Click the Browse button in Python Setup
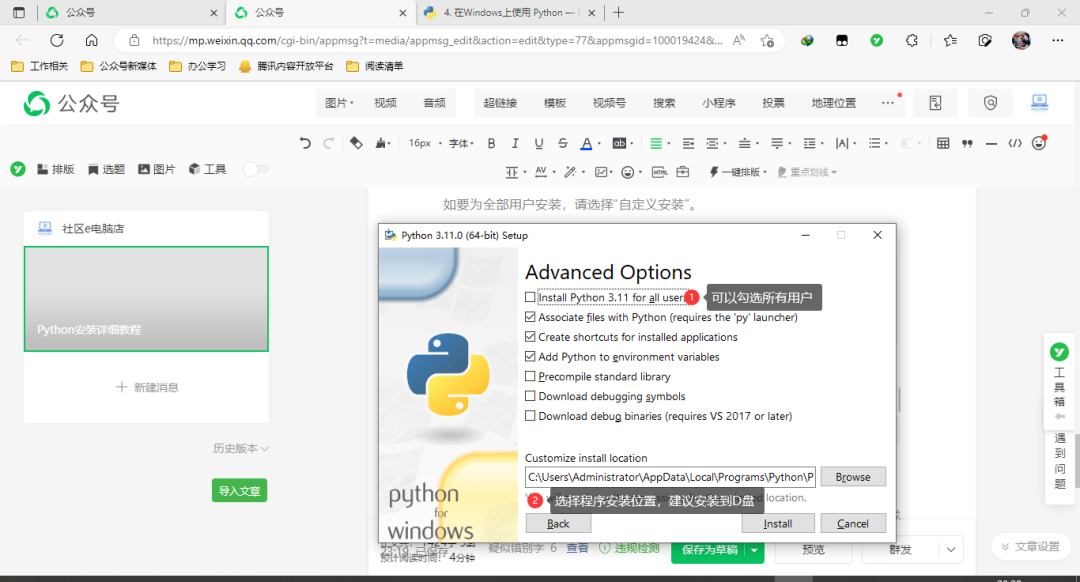Screen dimensions: 1080x582 [853, 477]
